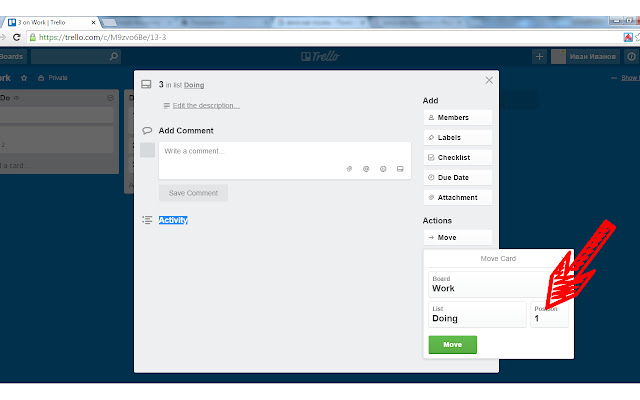Click the green padlock in address bar

(x=33, y=37)
